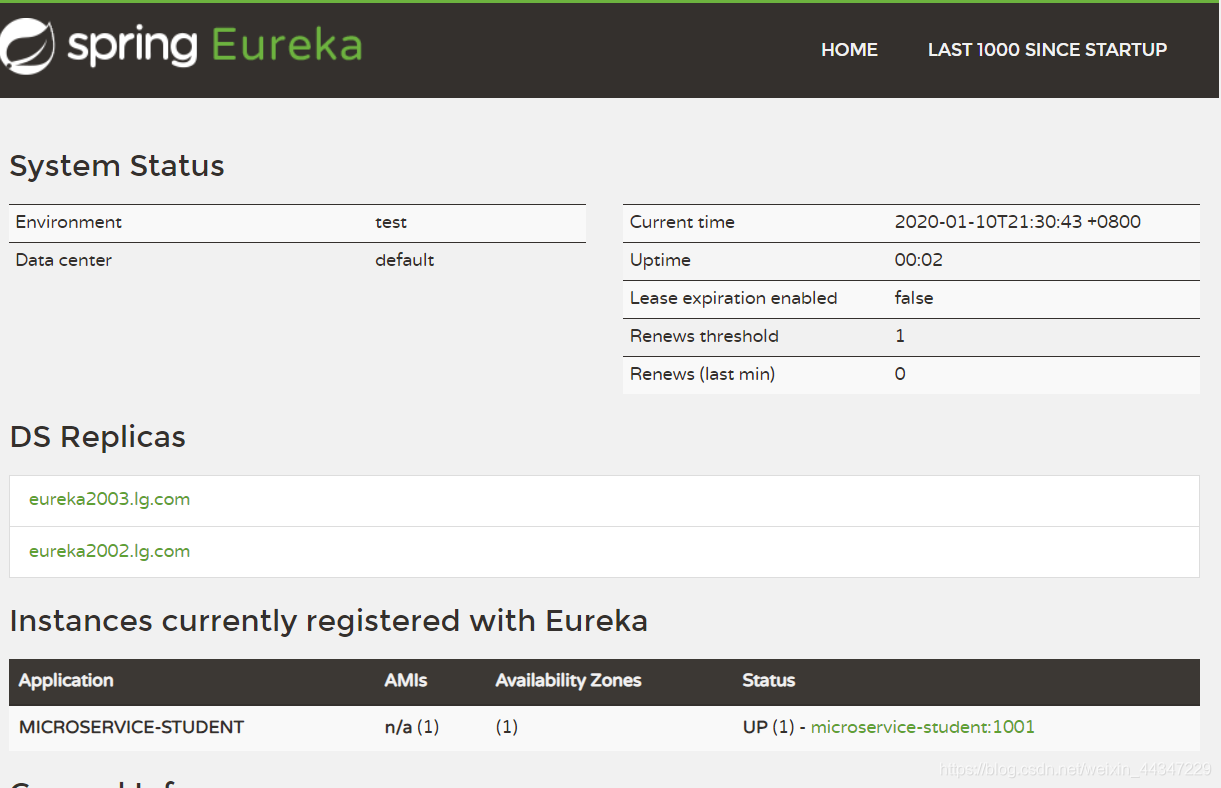Select the Uptime value 00:02
The image size is (1221, 788).
pos(919,260)
